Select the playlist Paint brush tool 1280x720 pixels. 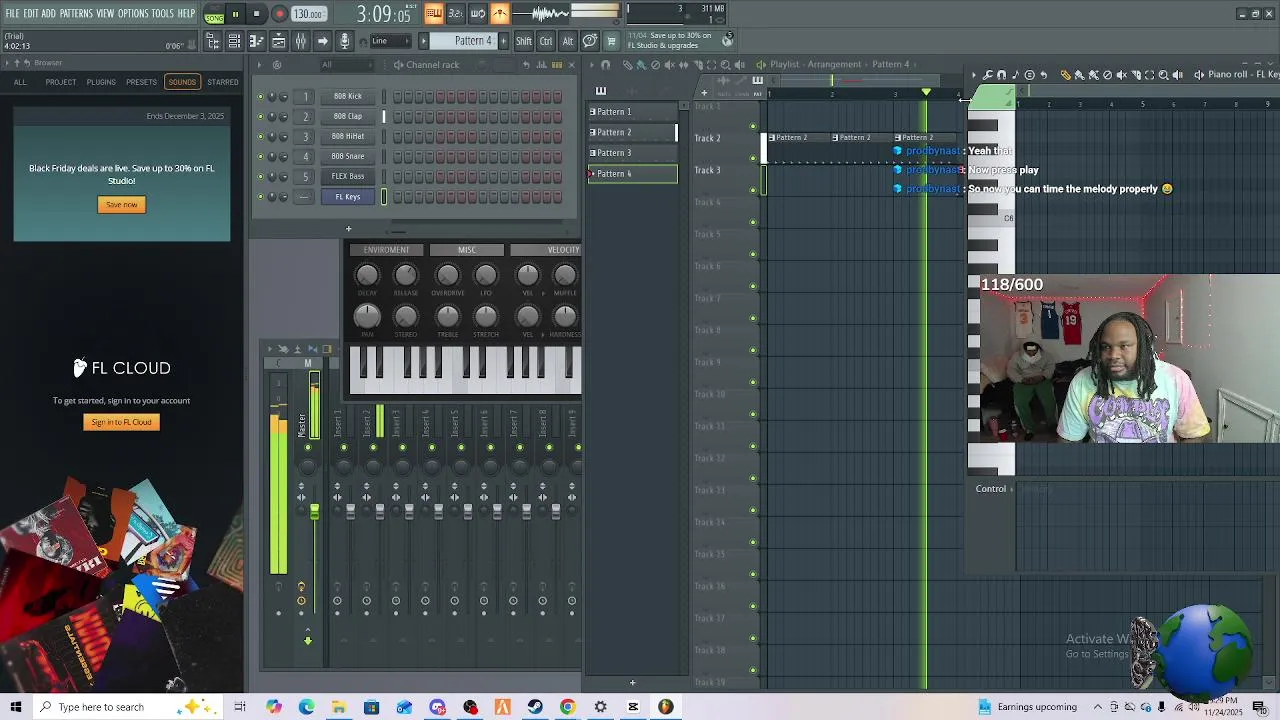641,65
